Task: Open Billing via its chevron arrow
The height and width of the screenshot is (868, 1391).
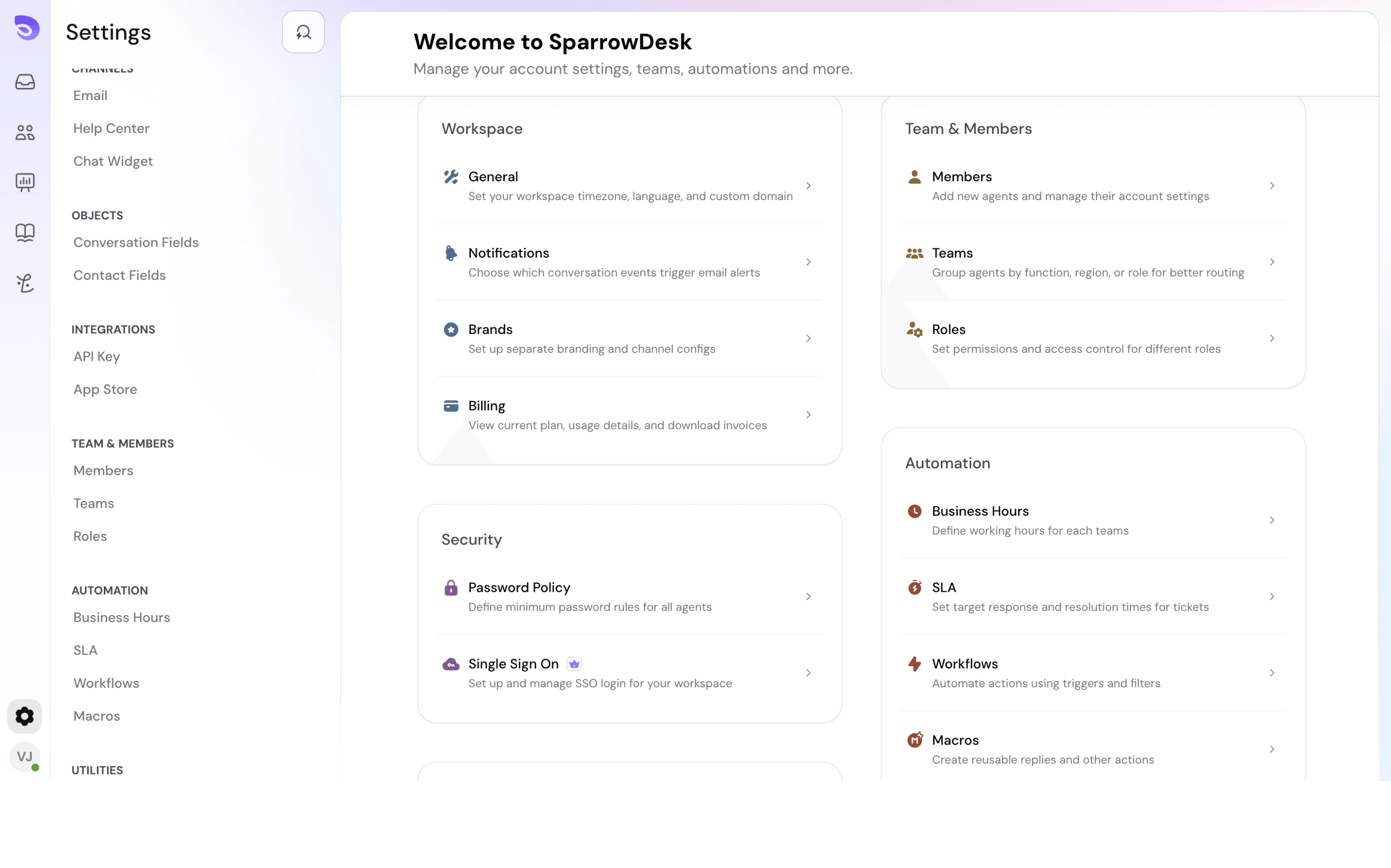Action: [808, 415]
